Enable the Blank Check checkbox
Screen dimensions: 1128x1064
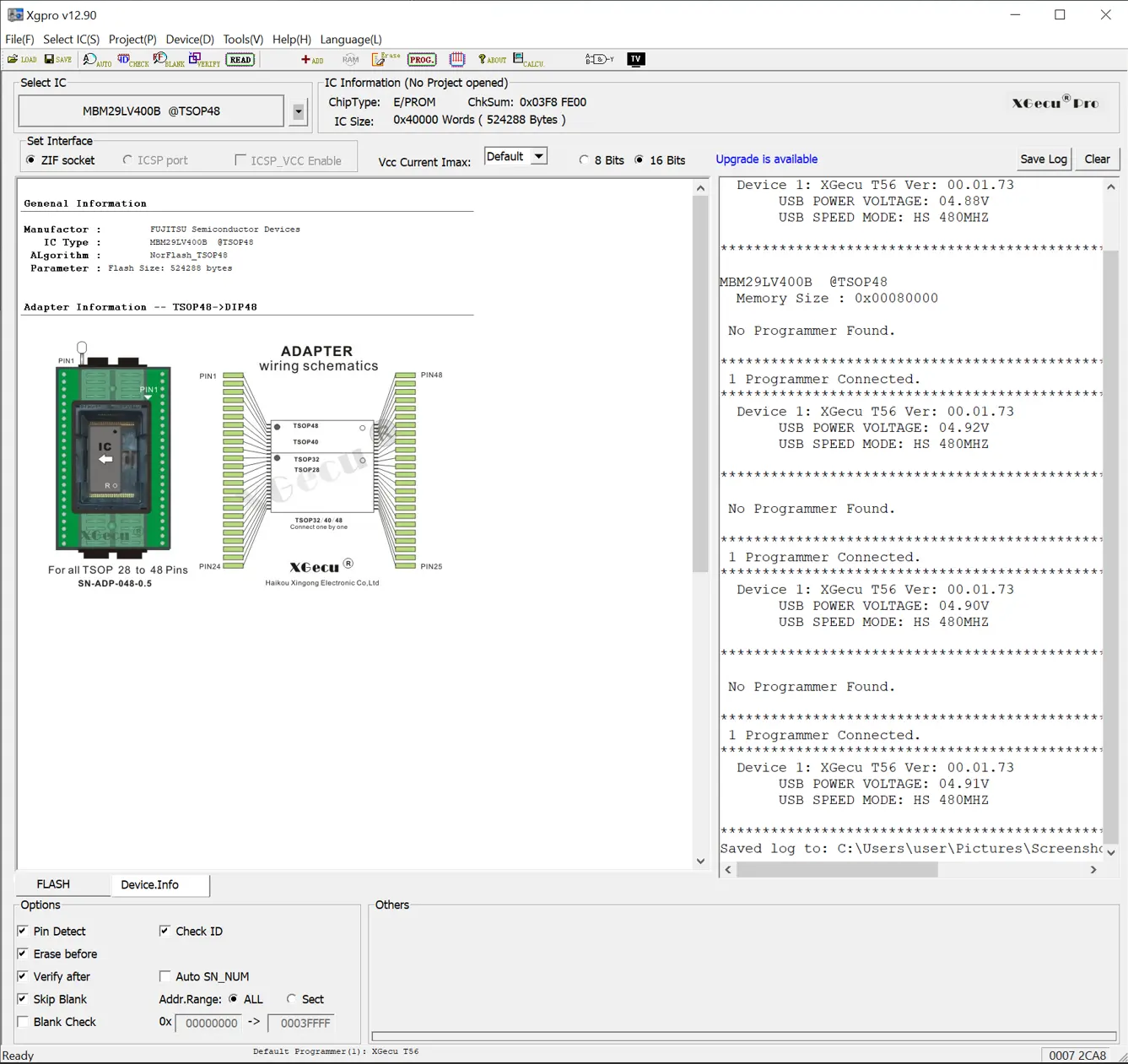click(x=57, y=1023)
